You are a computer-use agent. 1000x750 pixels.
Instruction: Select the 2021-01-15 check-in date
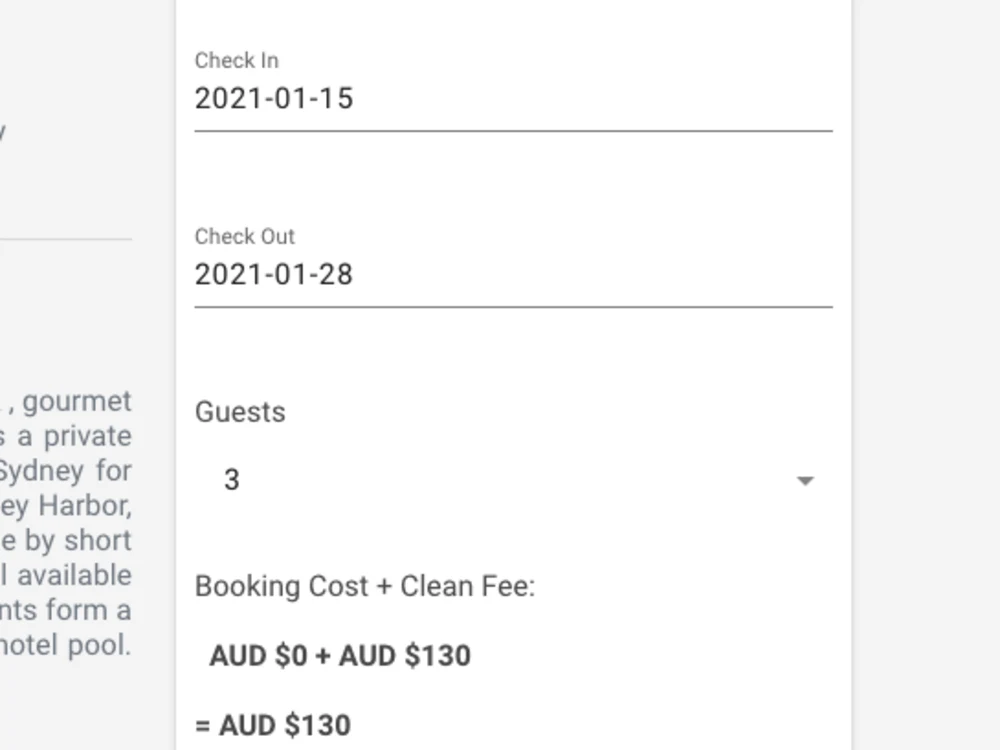click(273, 98)
